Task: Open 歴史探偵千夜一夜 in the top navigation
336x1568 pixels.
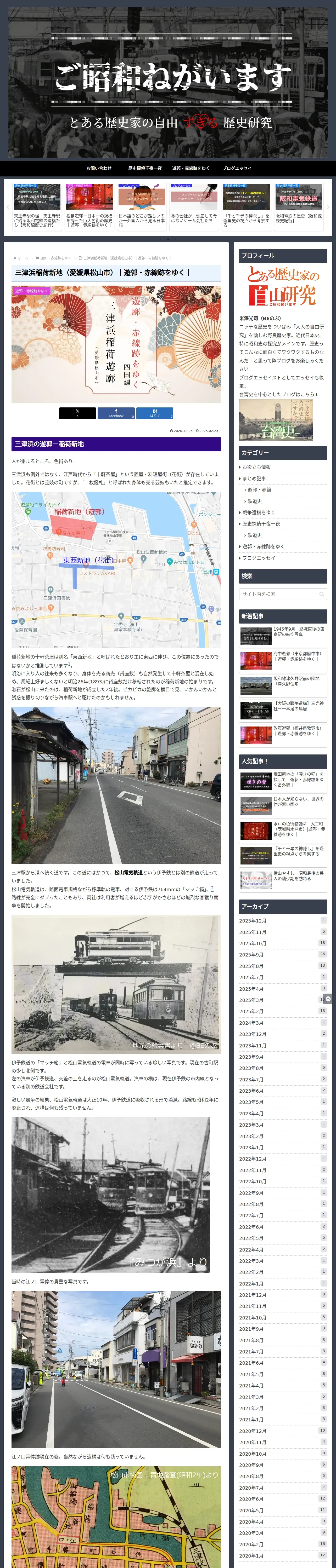Action: 145,168
